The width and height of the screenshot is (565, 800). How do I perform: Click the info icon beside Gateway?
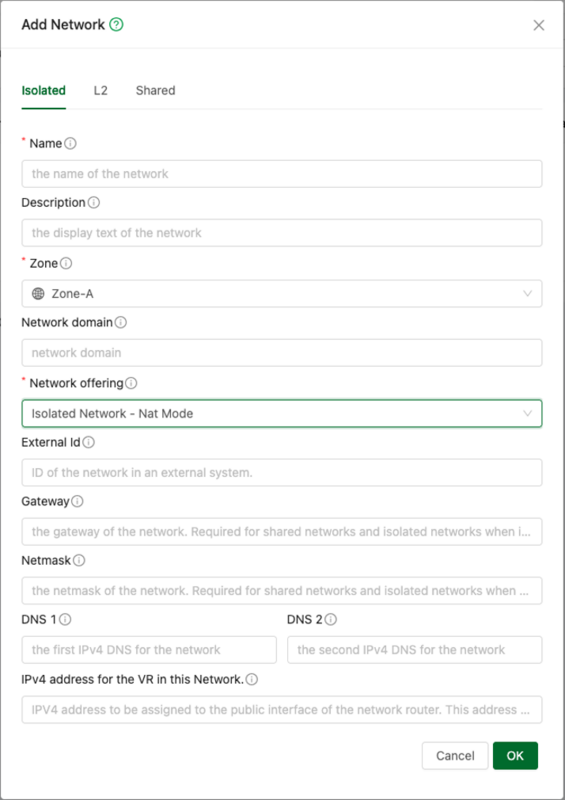tap(77, 502)
